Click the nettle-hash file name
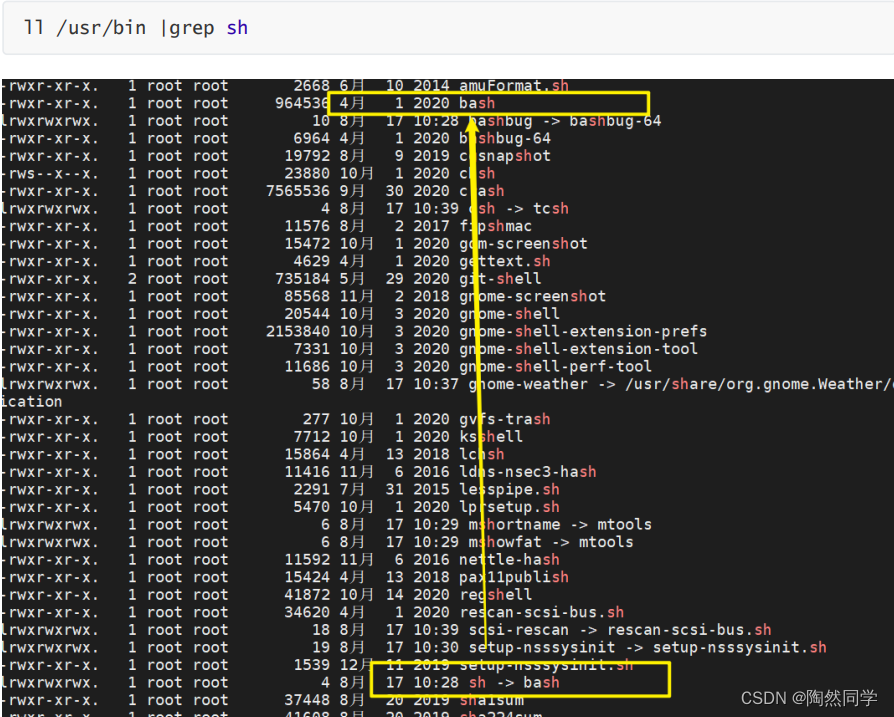The width and height of the screenshot is (894, 717). coord(509,560)
